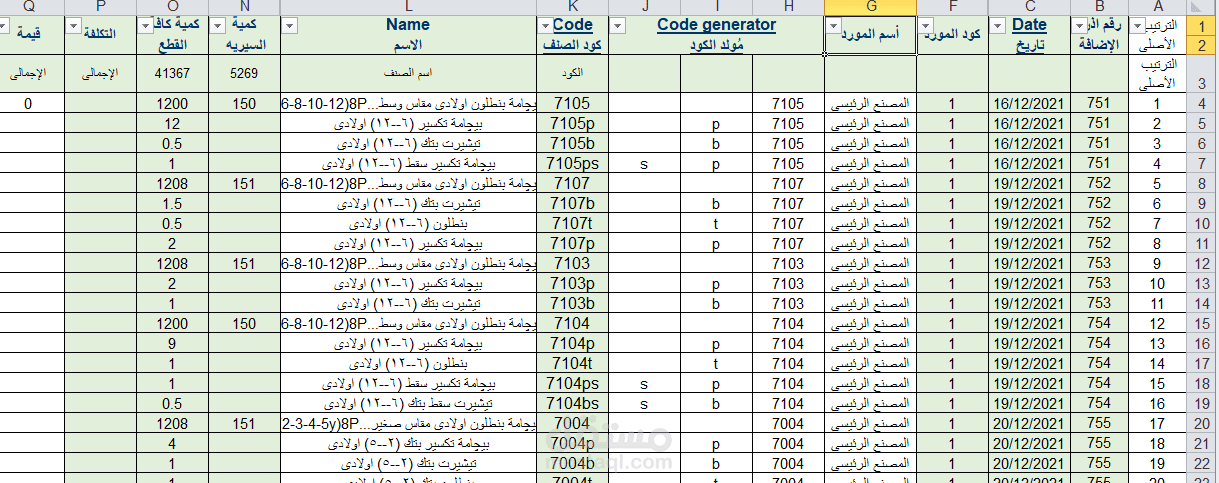
Task: Select the letter t in row 10
Action: tap(716, 223)
